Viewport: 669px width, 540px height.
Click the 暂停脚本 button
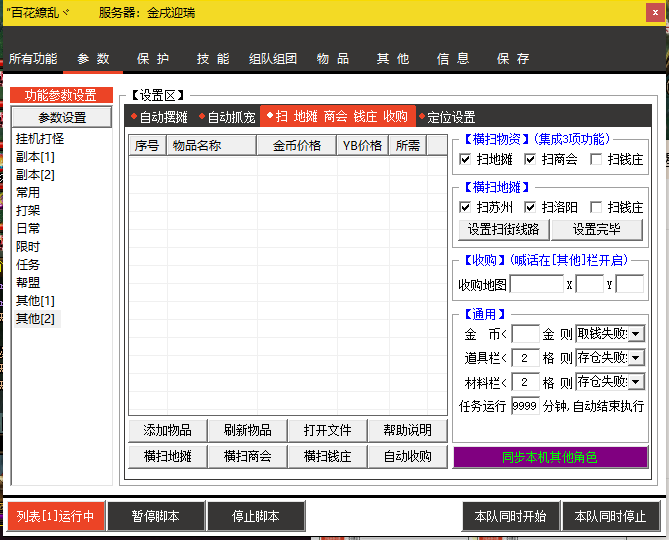tap(156, 516)
